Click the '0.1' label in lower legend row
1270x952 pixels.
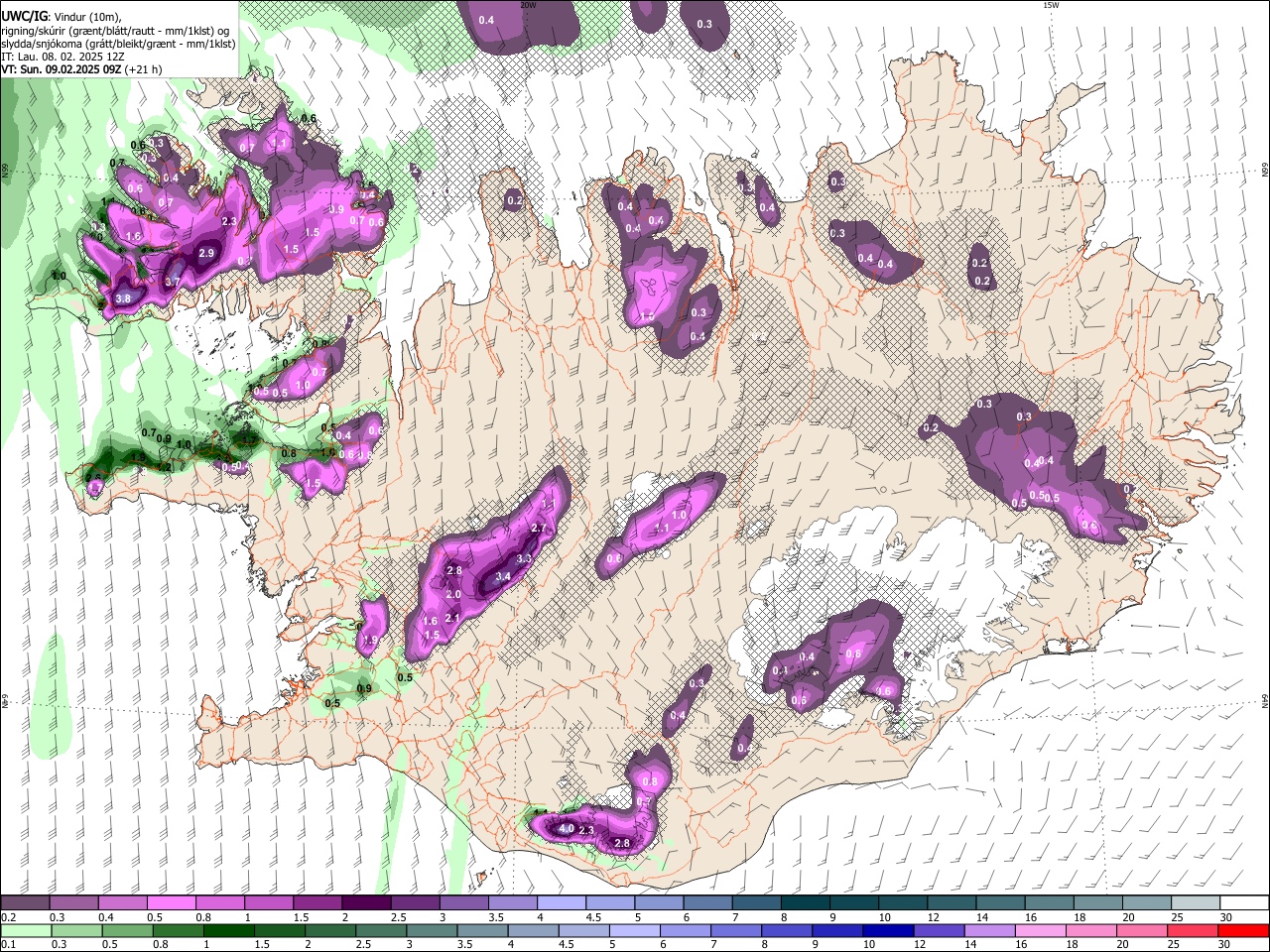point(8,944)
